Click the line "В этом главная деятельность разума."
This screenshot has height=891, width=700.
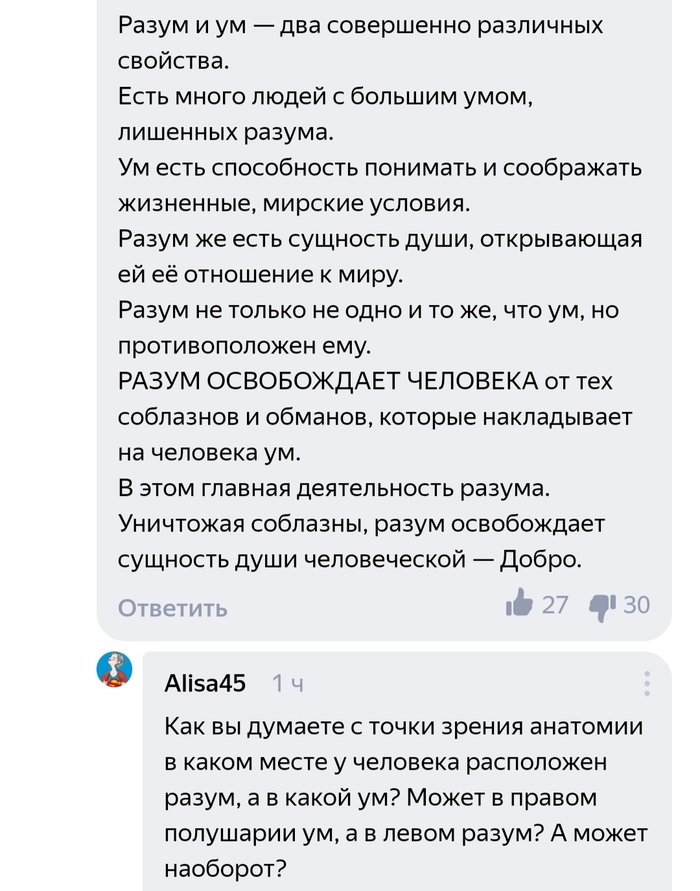[x=334, y=488]
